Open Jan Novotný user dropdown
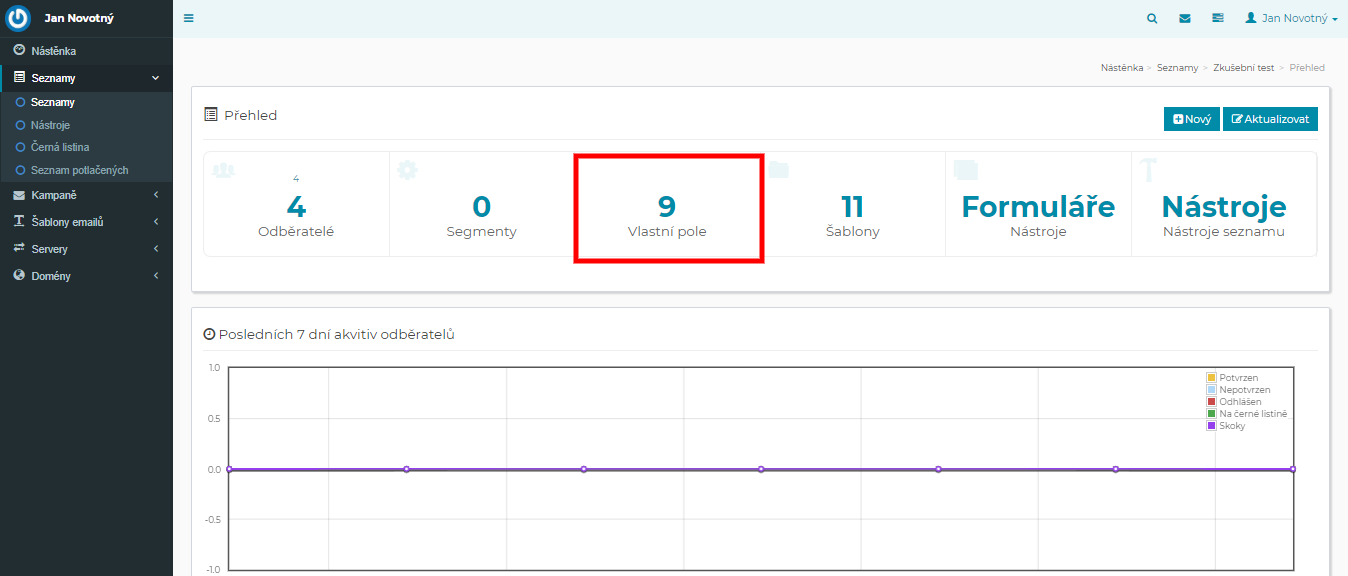1348x576 pixels. click(1291, 18)
